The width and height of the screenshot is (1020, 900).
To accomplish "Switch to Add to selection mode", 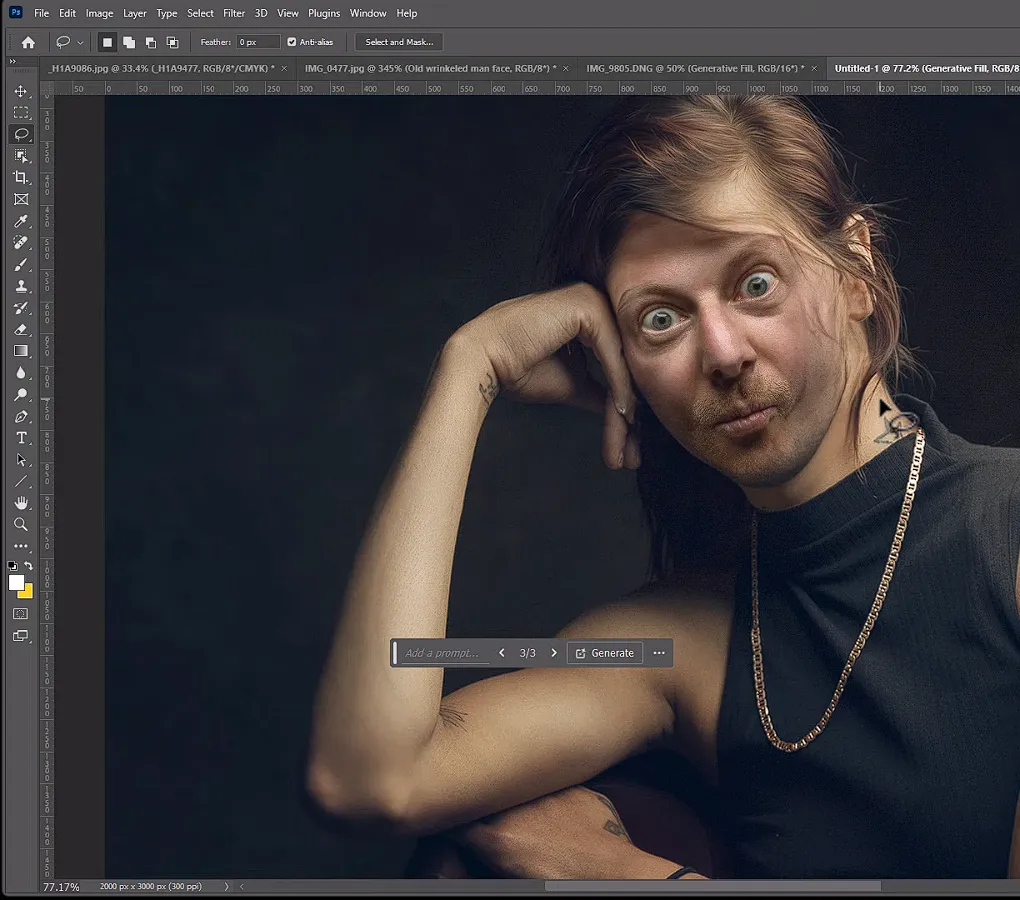I will 129,41.
